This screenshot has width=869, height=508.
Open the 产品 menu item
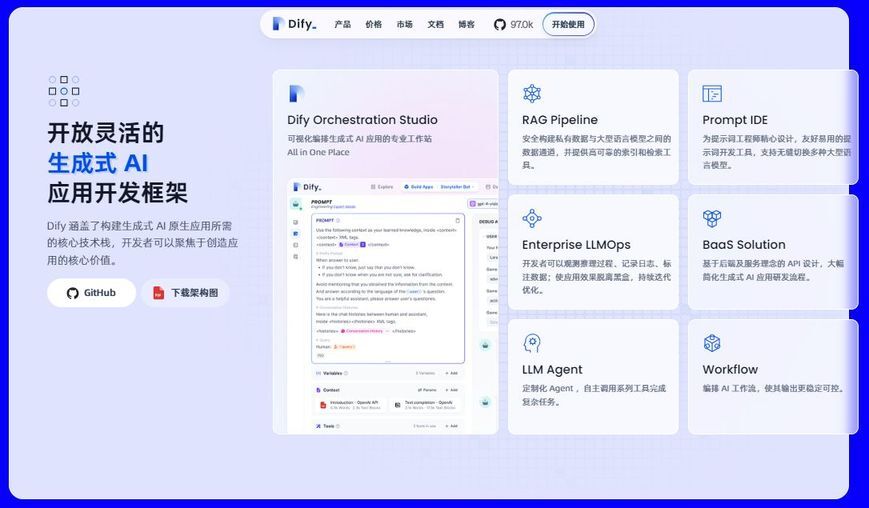[x=343, y=24]
